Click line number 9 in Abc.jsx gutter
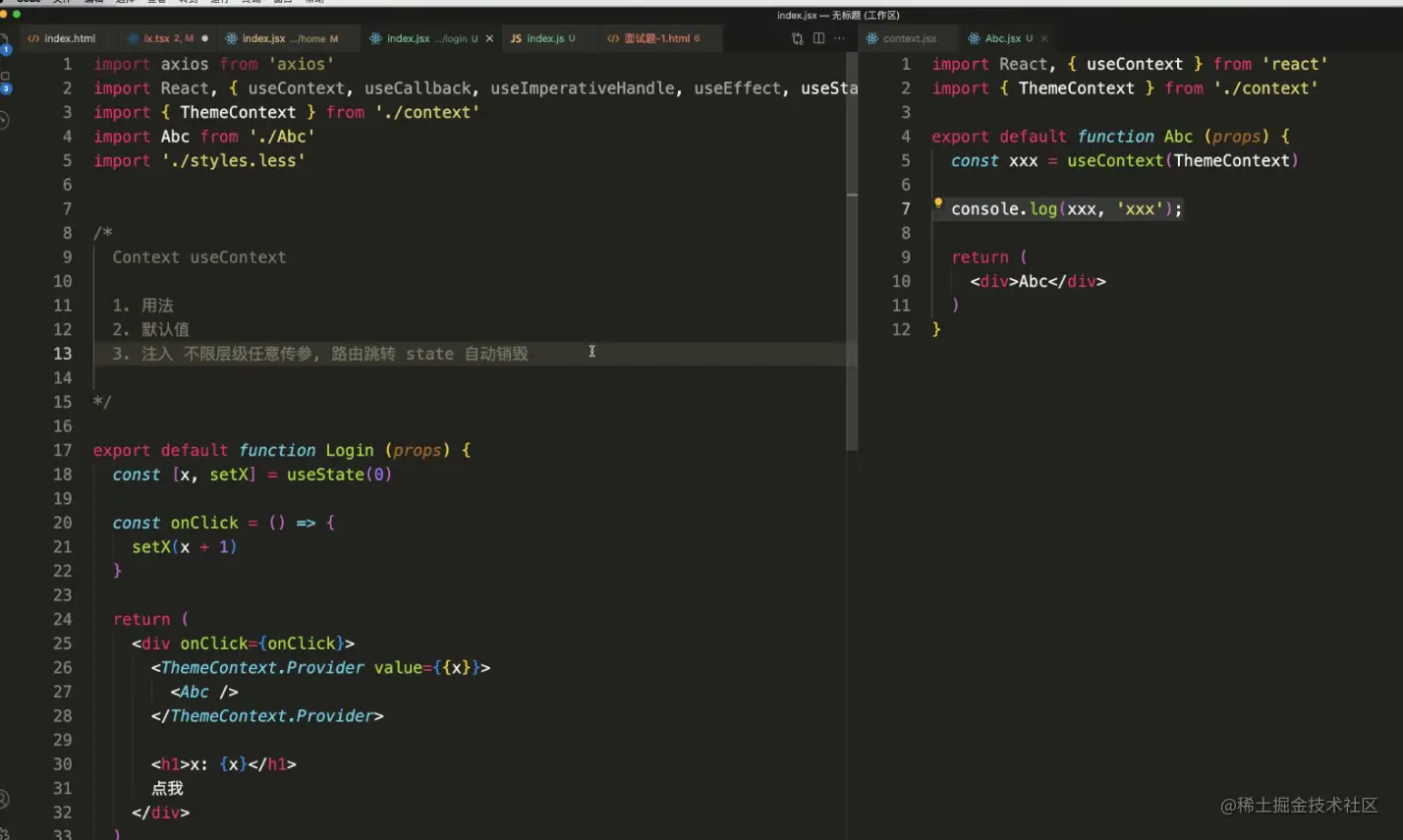 tap(906, 257)
